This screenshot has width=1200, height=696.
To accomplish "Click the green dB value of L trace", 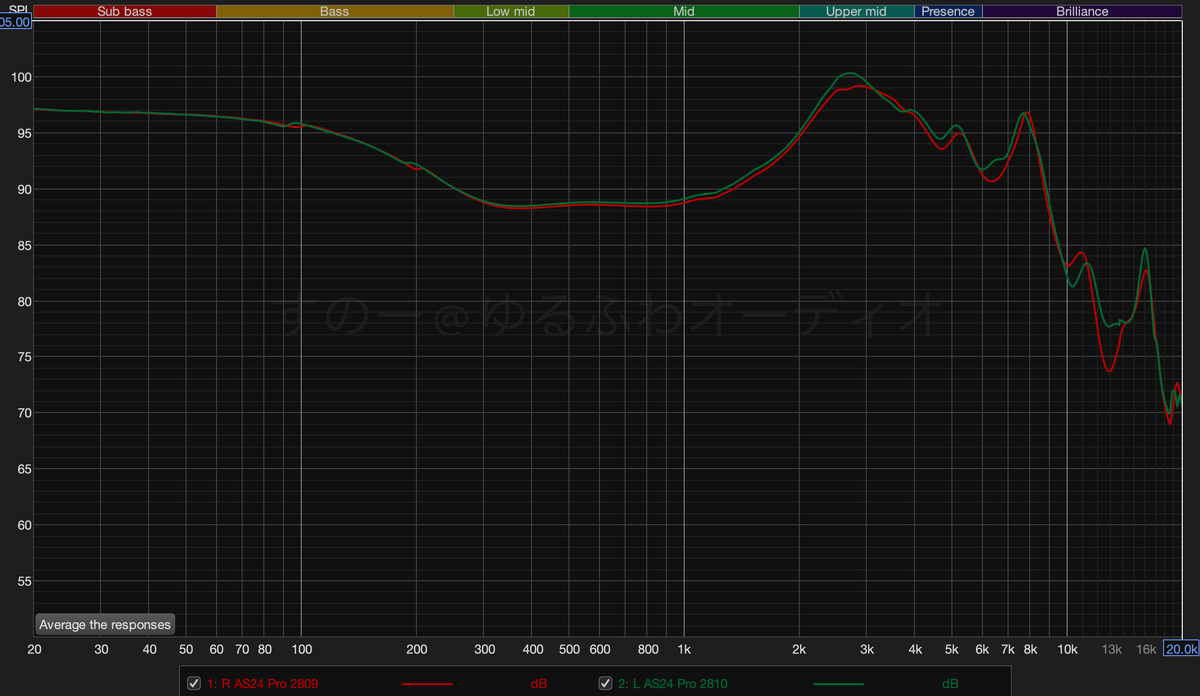I will pyautogui.click(x=949, y=684).
